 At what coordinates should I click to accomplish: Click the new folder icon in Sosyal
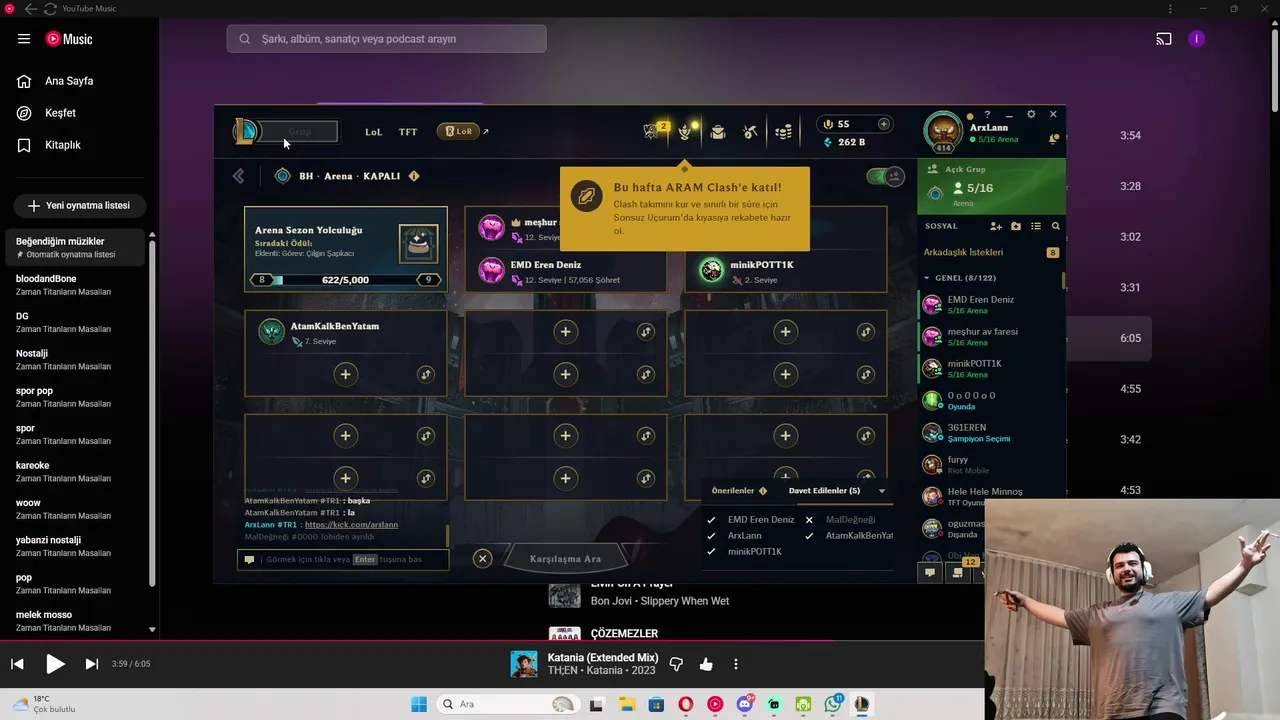(x=1016, y=227)
